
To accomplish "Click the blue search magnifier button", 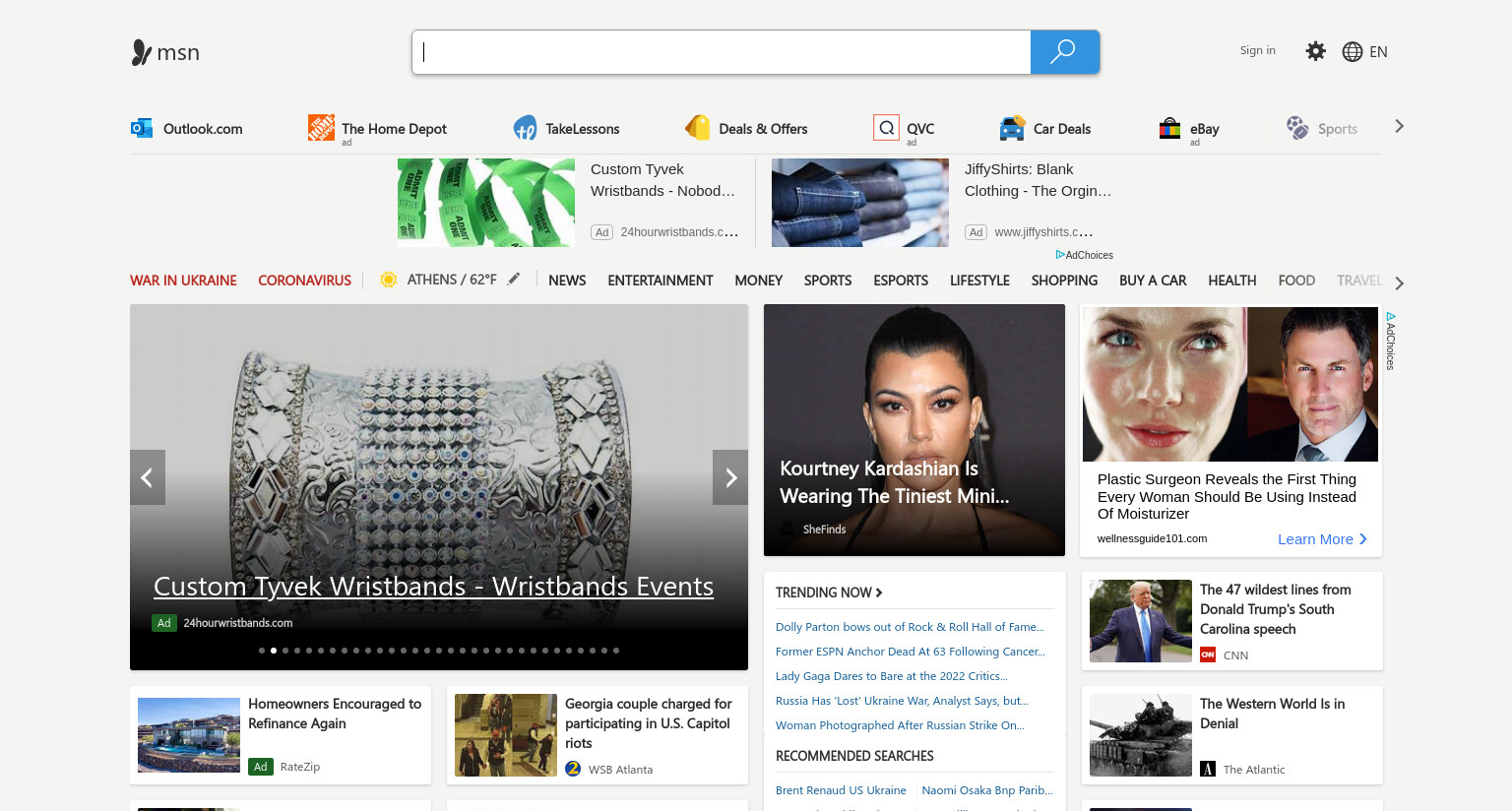I will click(x=1064, y=52).
